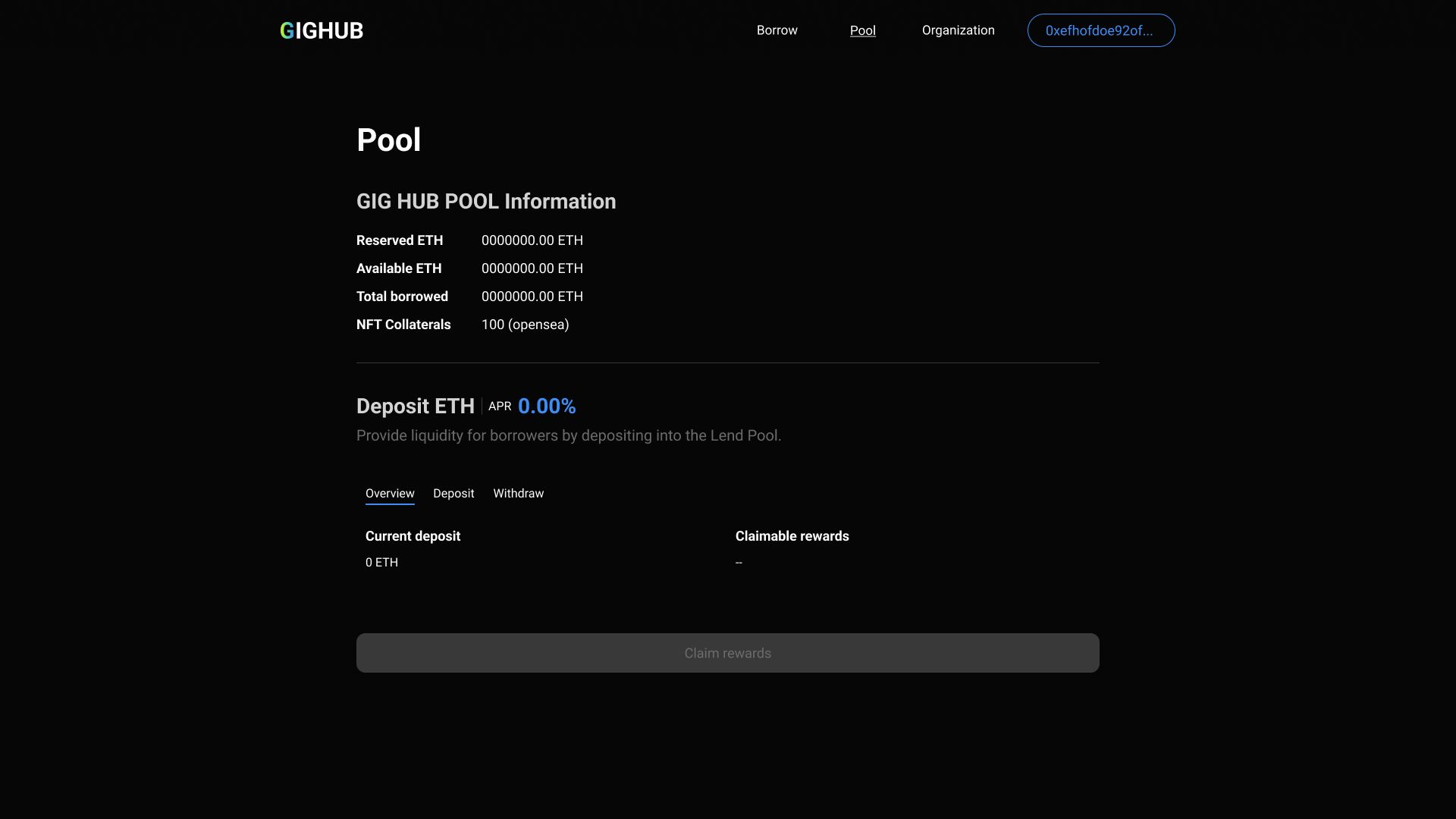The height and width of the screenshot is (819, 1456).
Task: Click the Claim rewards button
Action: click(x=727, y=653)
